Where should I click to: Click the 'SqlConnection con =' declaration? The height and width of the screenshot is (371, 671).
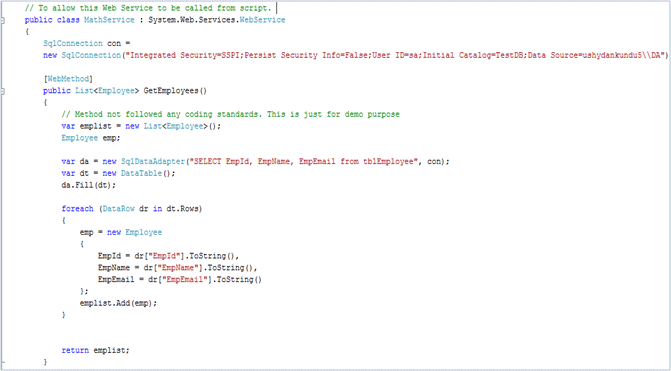tap(86, 44)
